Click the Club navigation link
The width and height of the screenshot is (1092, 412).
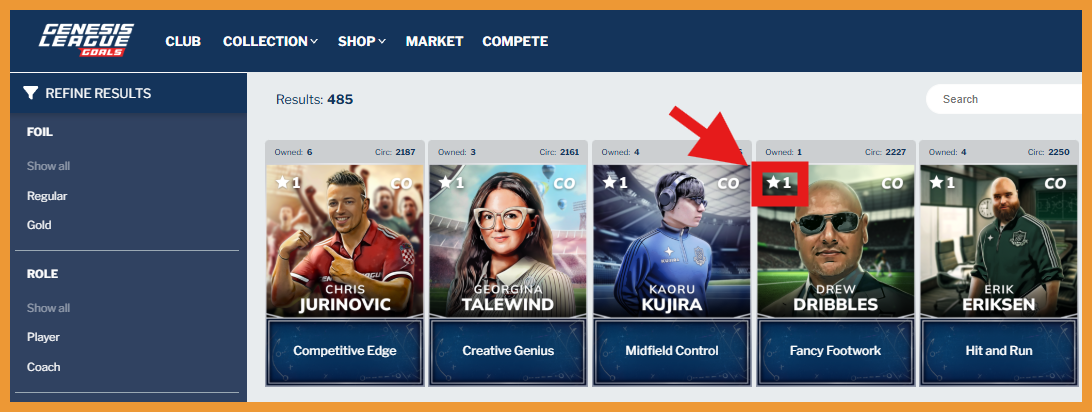point(183,41)
